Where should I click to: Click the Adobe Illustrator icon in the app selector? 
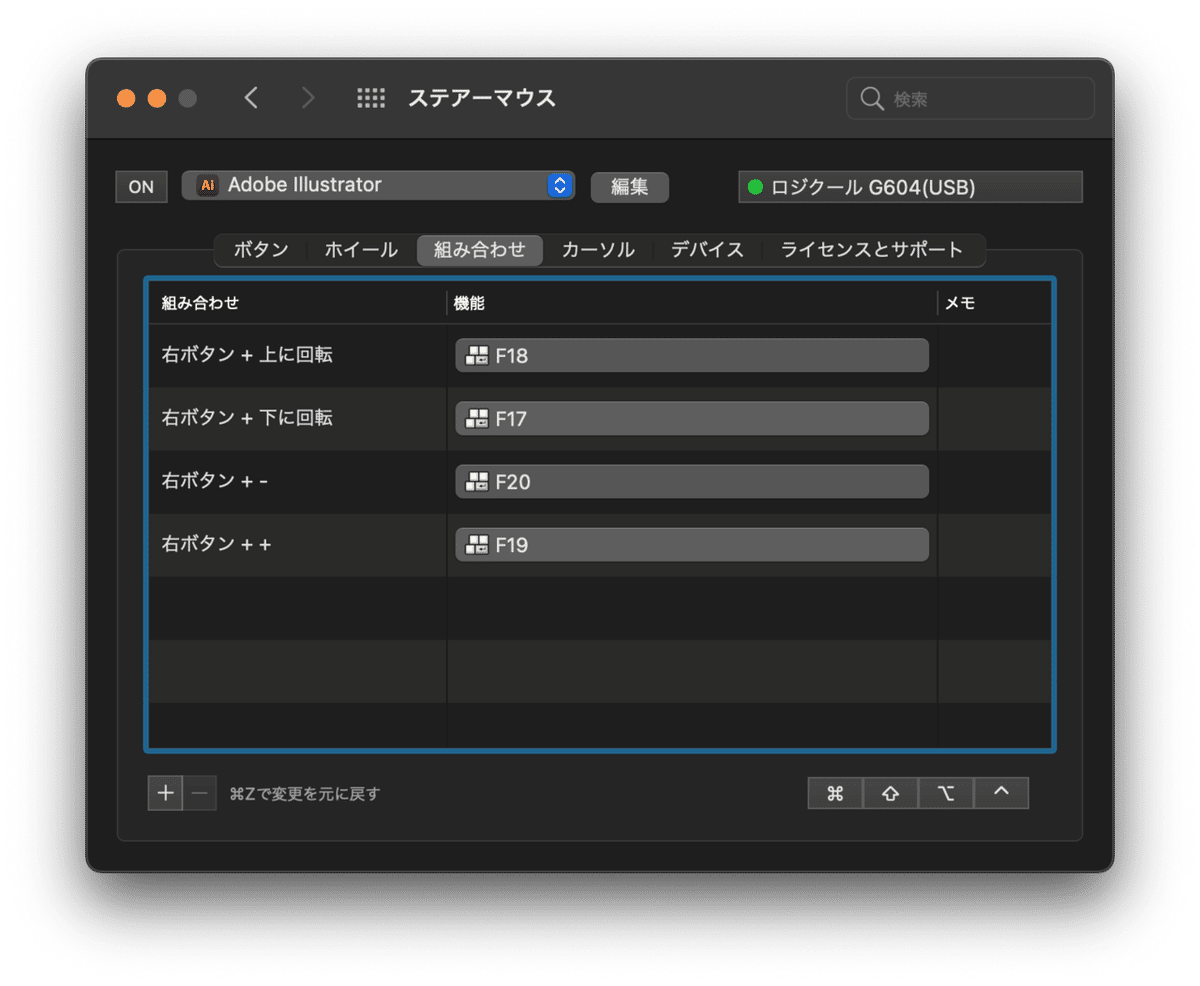click(207, 185)
